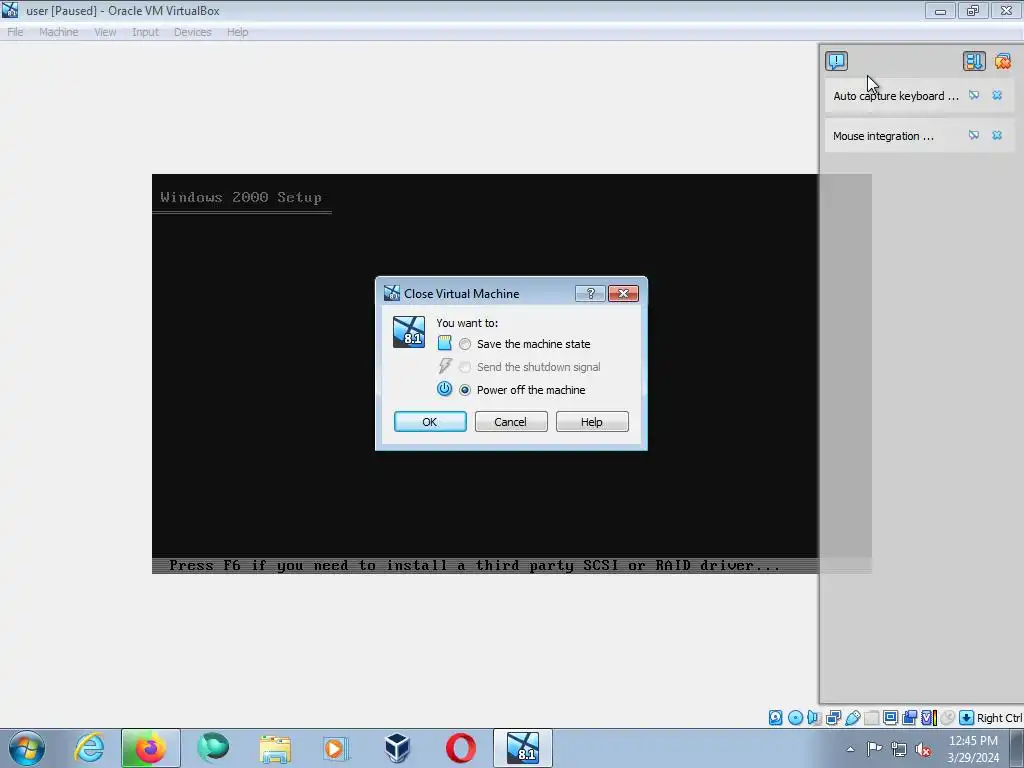Screen dimensions: 1024x768
Task: Click the recording status bar icon
Action: pyautogui.click(x=909, y=718)
